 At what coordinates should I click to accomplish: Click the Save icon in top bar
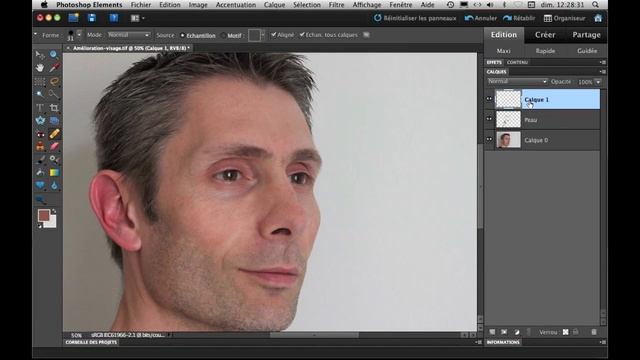[x=91, y=18]
